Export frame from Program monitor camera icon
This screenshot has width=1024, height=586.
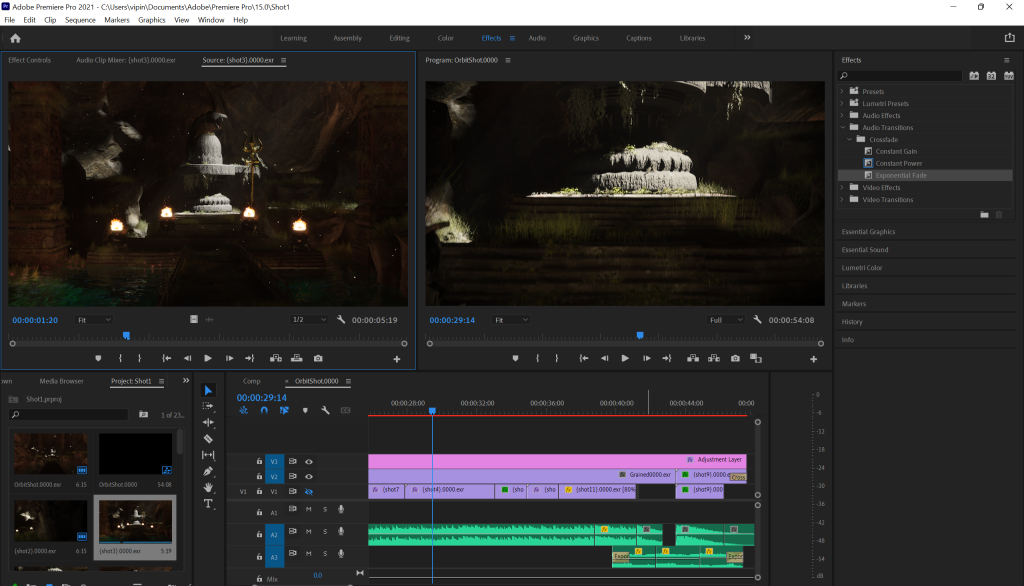(x=735, y=359)
